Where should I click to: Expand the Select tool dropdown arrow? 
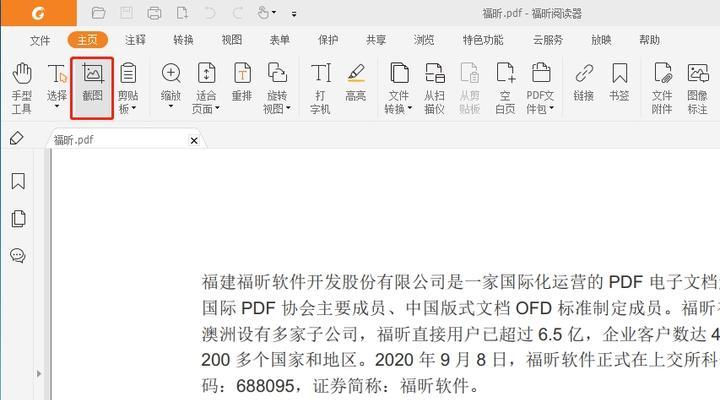(x=57, y=107)
